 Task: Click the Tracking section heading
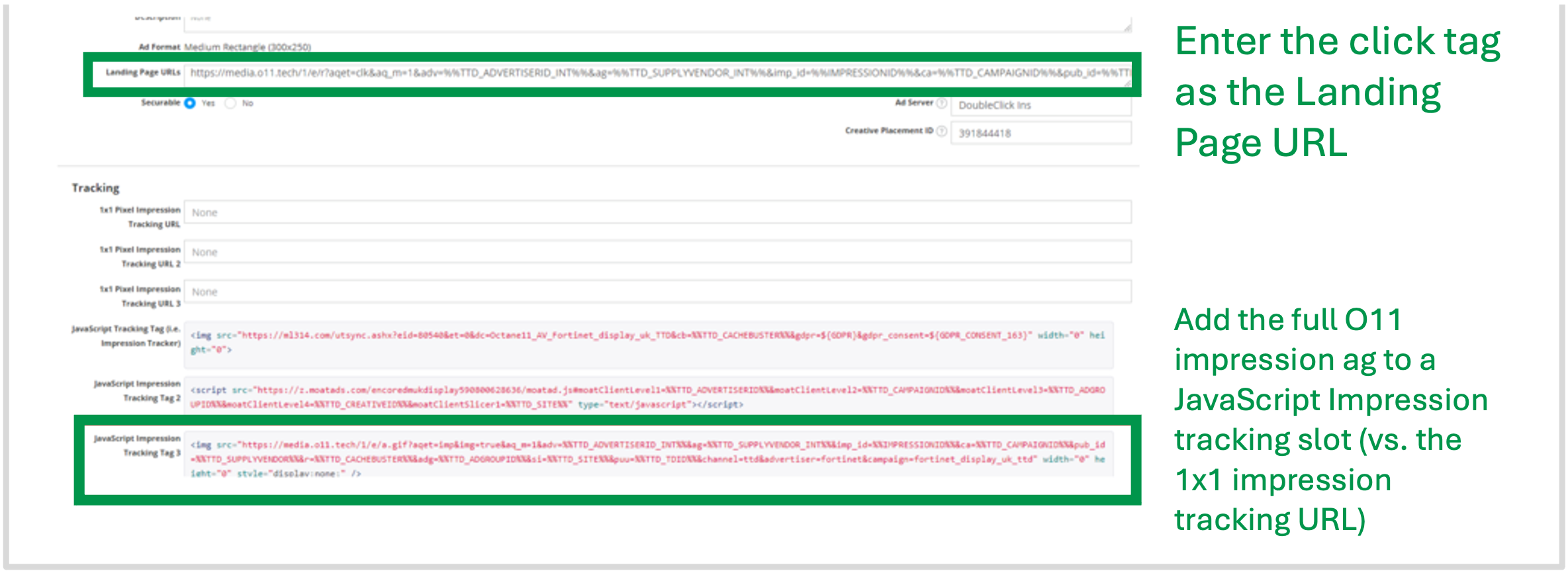point(96,188)
